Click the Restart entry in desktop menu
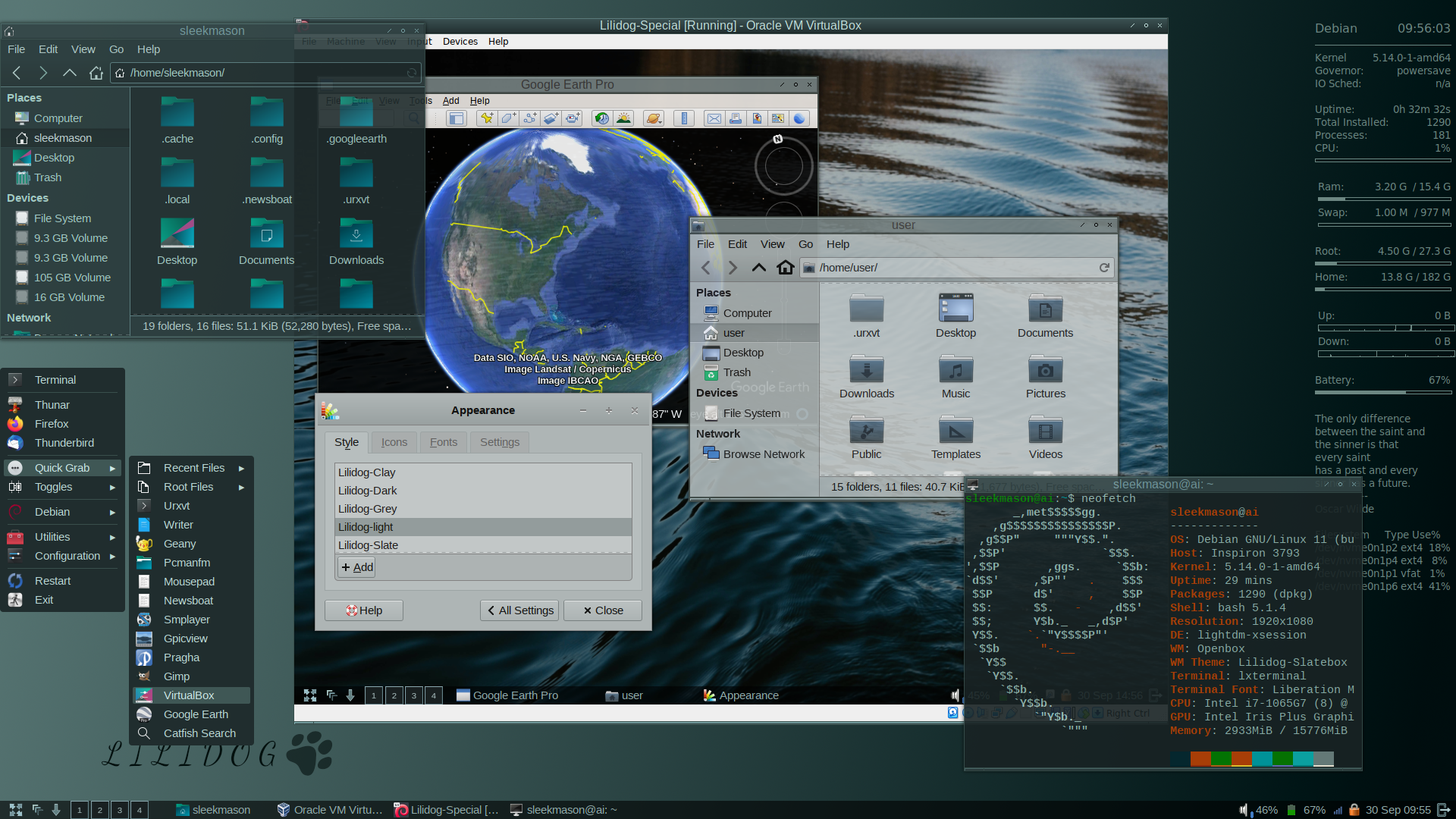1456x819 pixels. tap(62, 581)
